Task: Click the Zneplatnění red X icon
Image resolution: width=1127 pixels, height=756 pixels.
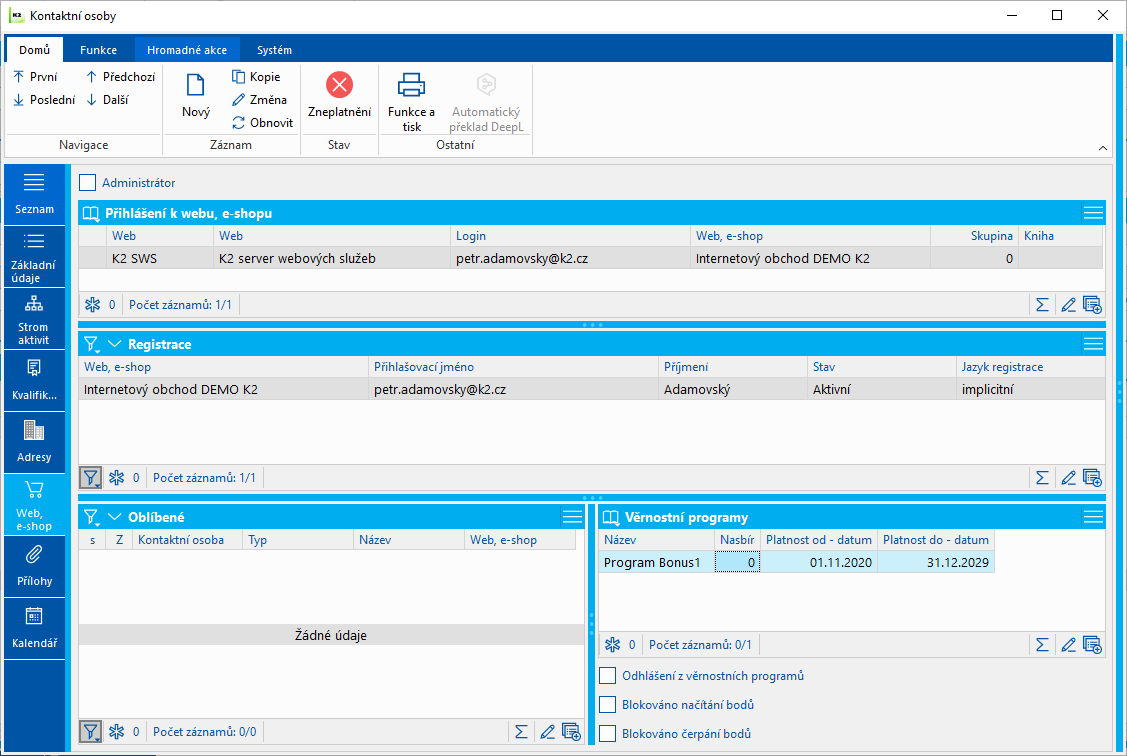Action: click(x=339, y=85)
